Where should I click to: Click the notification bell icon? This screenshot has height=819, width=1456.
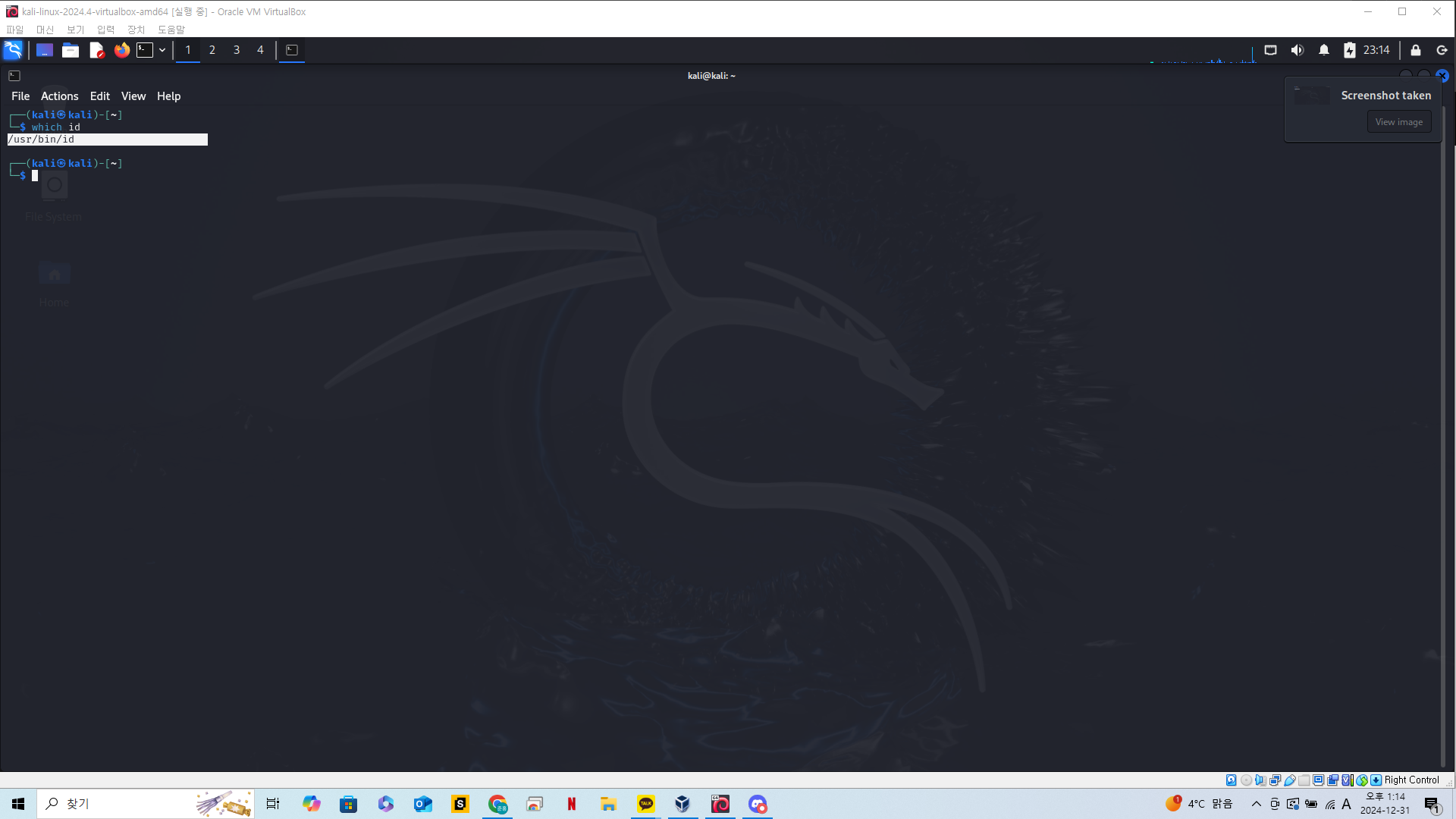coord(1324,50)
